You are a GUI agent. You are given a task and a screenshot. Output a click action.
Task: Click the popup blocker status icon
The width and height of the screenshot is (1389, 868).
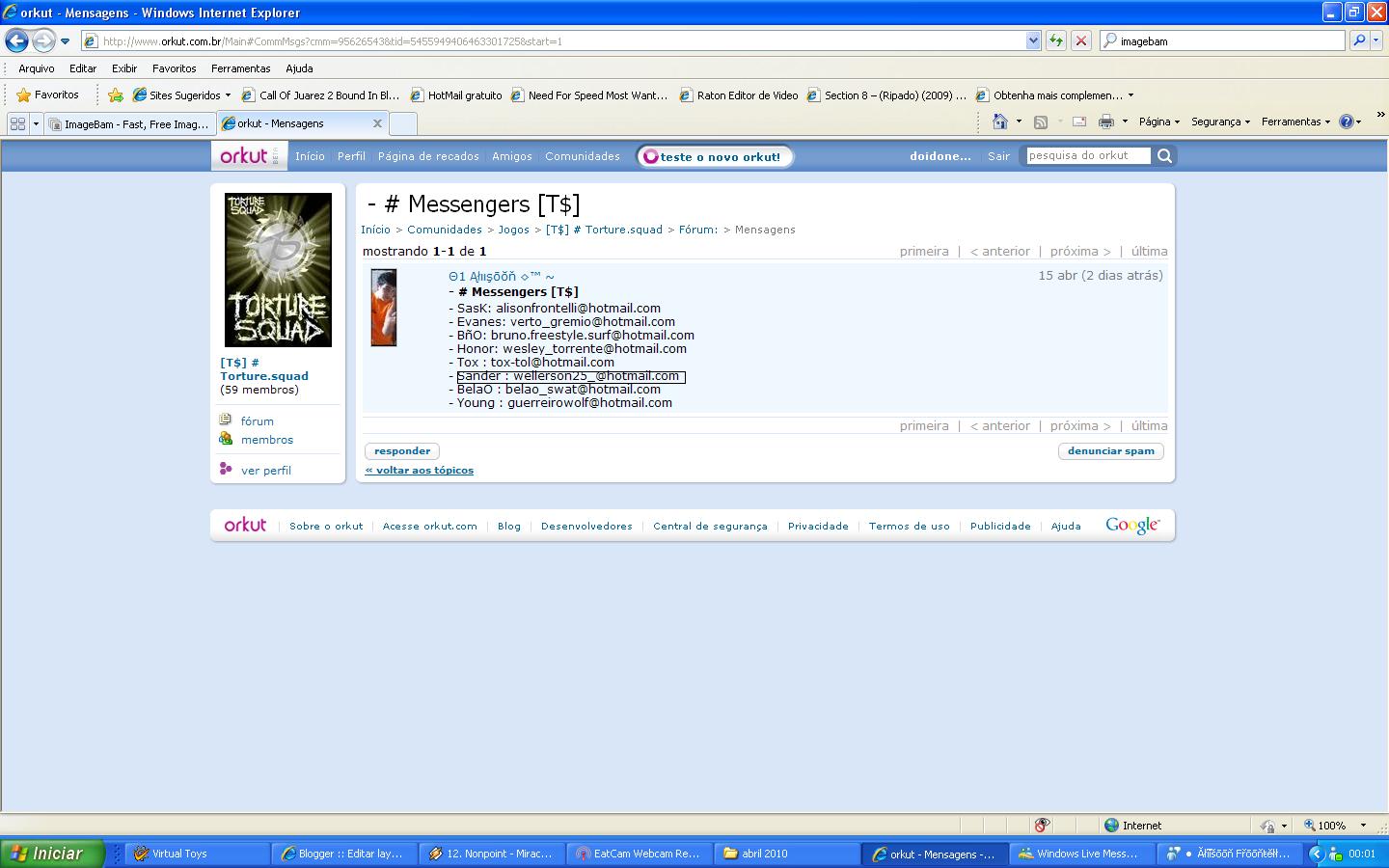1042,826
